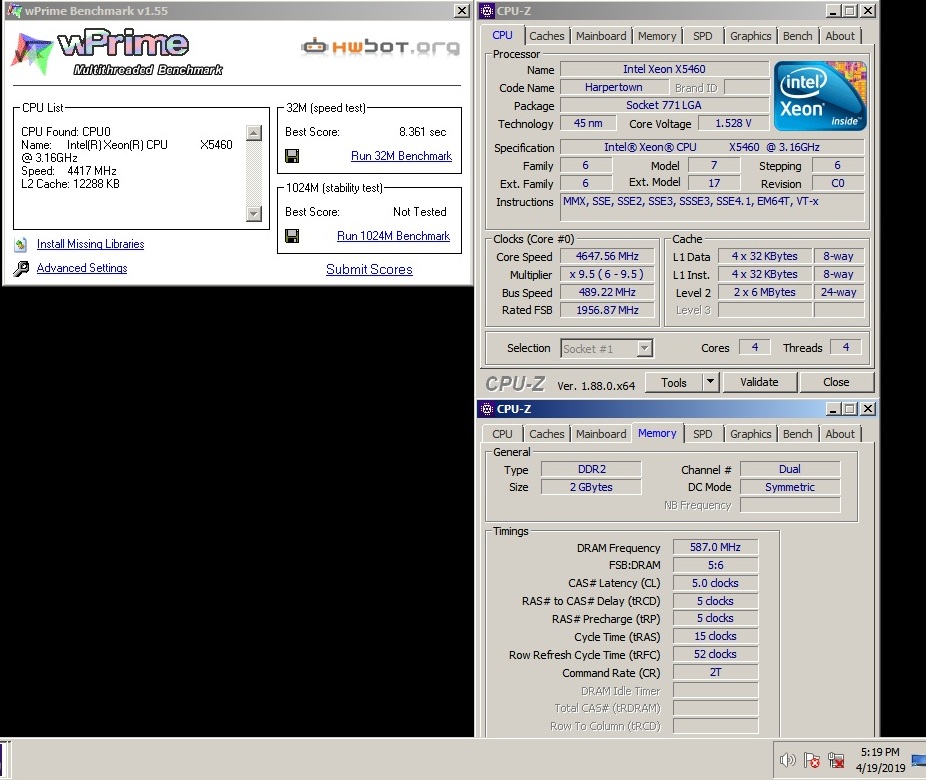The height and width of the screenshot is (780, 926).
Task: Click Core Speed value 4647.56 MHz
Action: pos(607,256)
